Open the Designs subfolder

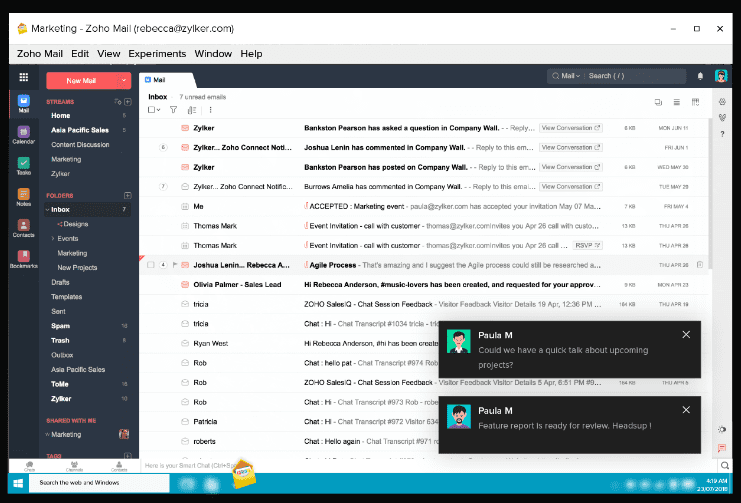tap(76, 224)
